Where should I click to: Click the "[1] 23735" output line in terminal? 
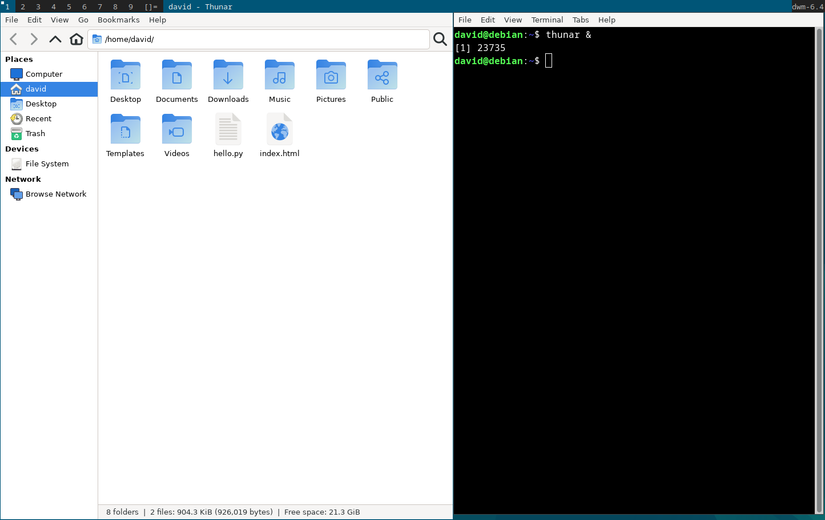click(x=480, y=48)
